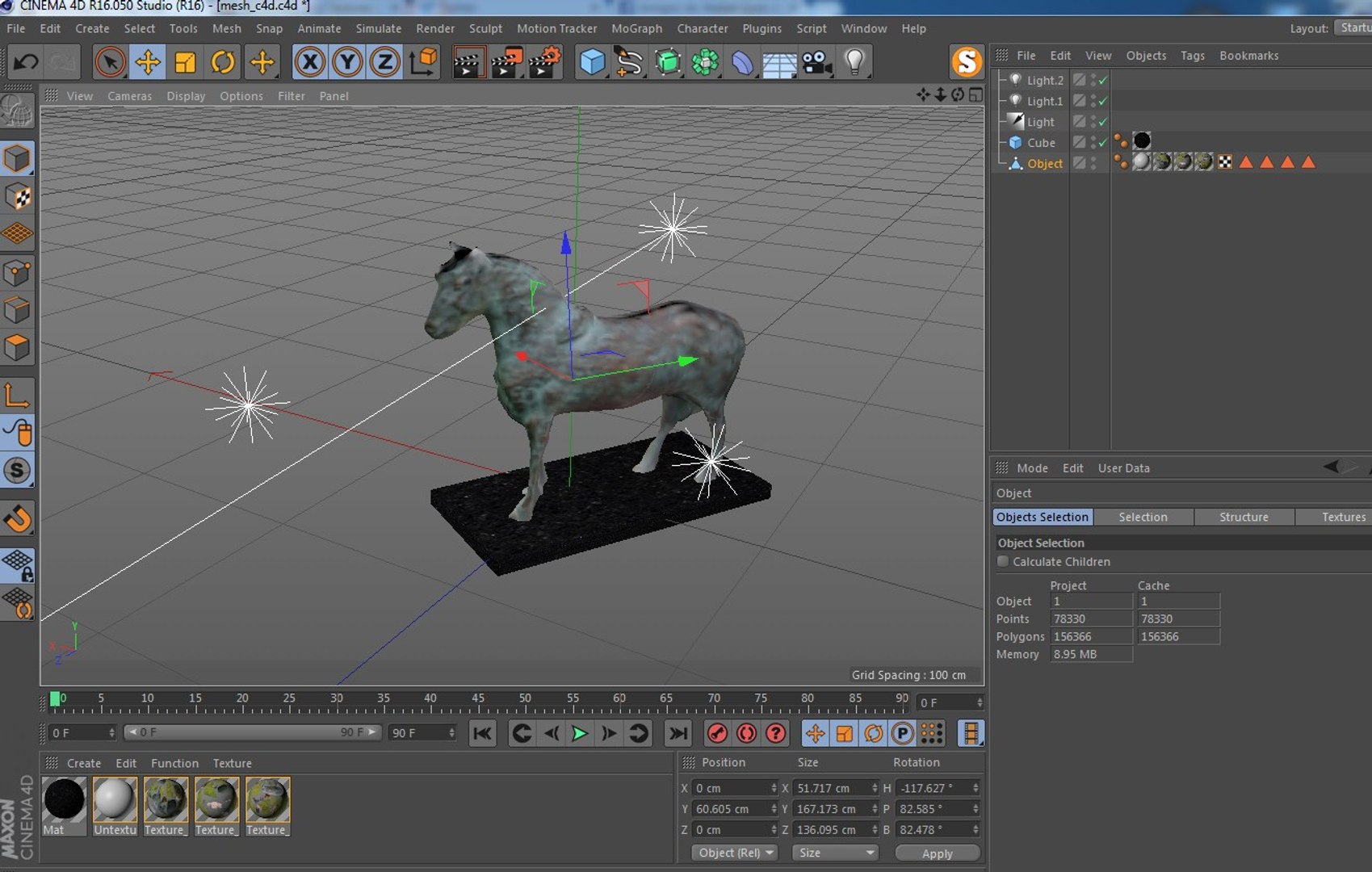Open the Object (Rel) dropdown
This screenshot has width=1372, height=872.
pyautogui.click(x=734, y=853)
